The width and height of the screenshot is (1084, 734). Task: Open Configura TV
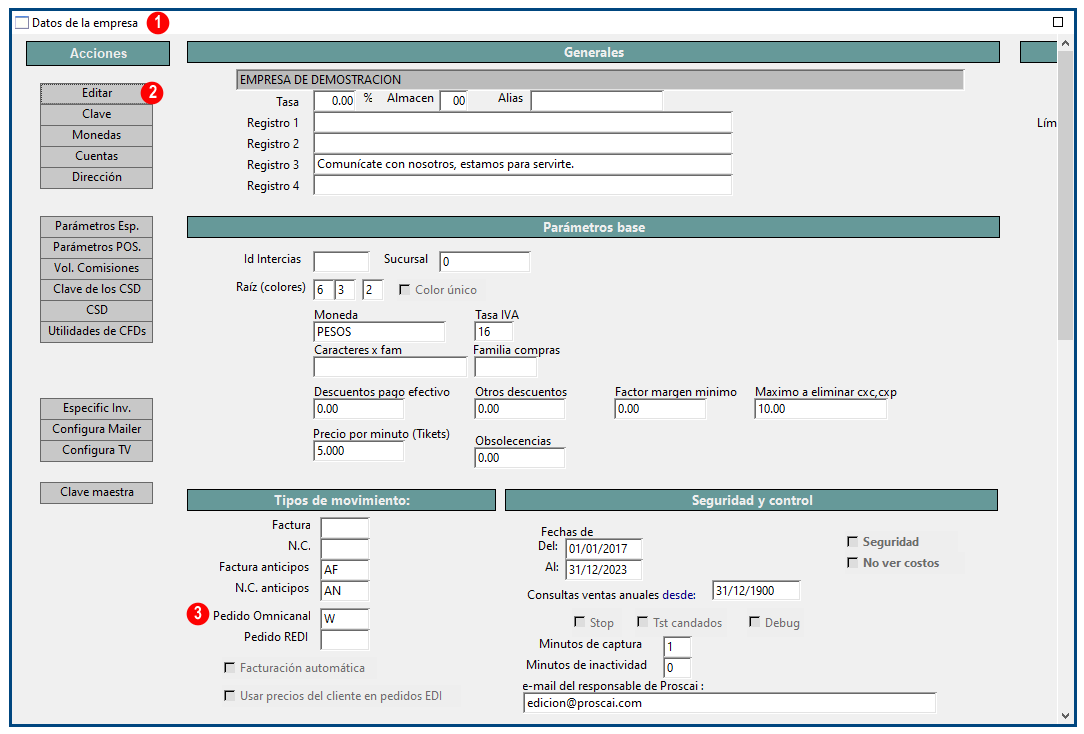[97, 450]
